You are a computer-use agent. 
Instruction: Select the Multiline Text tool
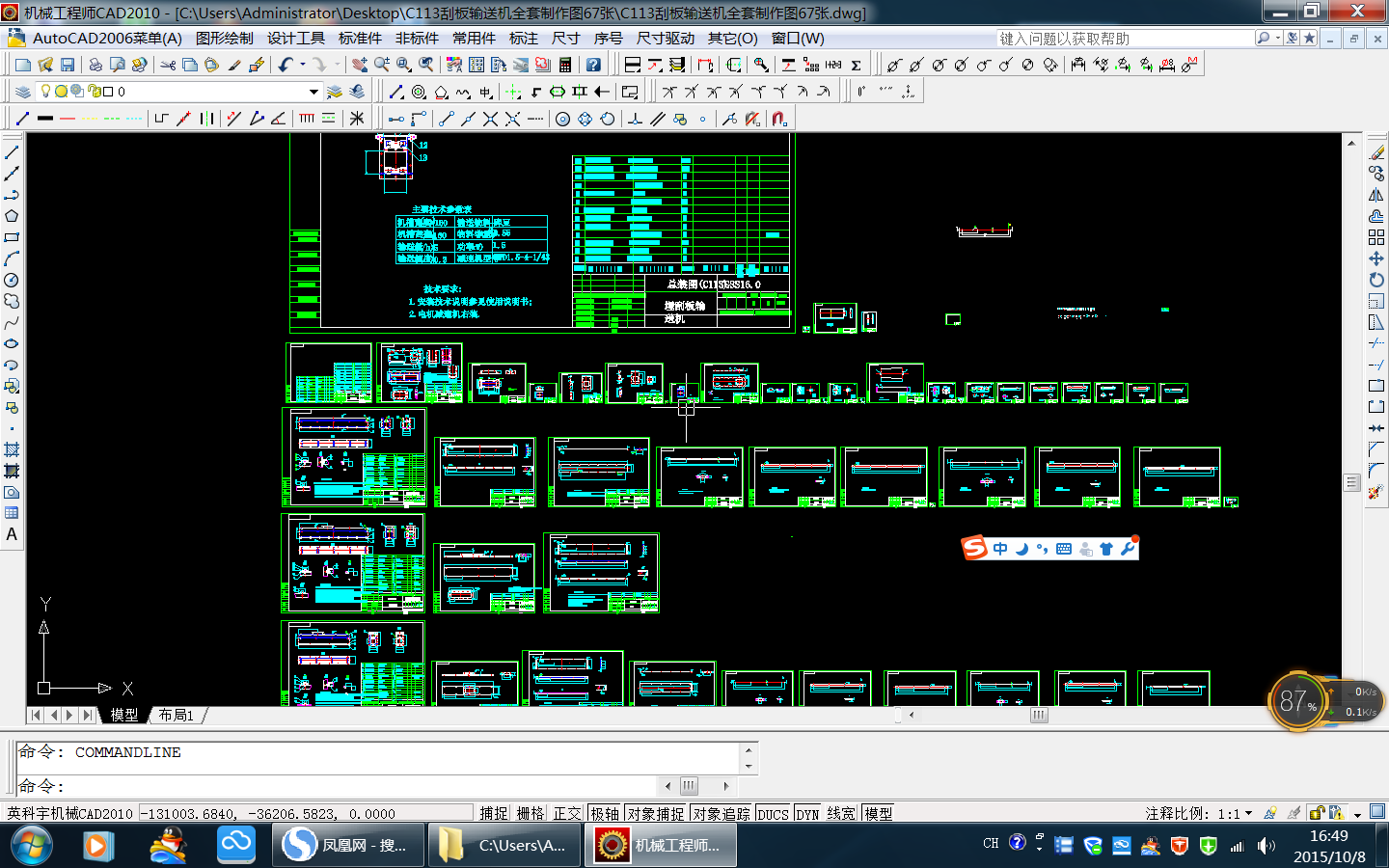(12, 534)
